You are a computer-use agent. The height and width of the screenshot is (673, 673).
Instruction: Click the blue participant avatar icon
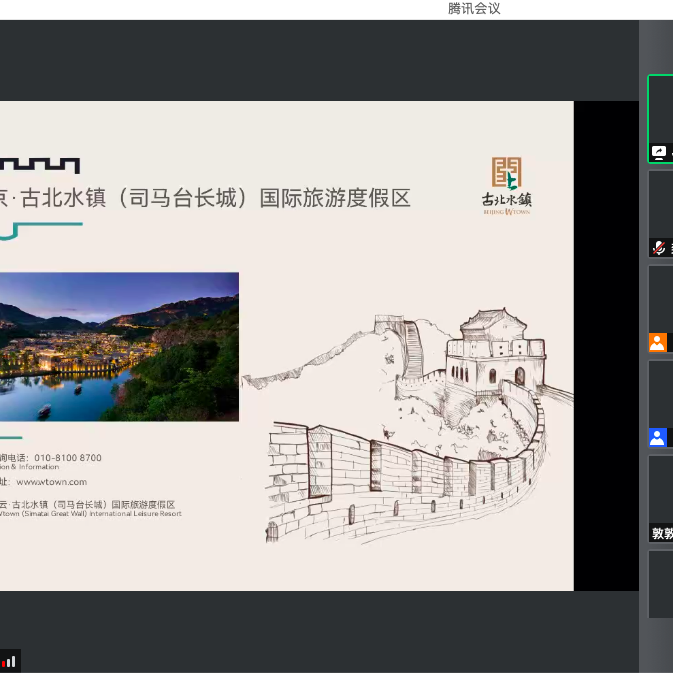(x=658, y=437)
